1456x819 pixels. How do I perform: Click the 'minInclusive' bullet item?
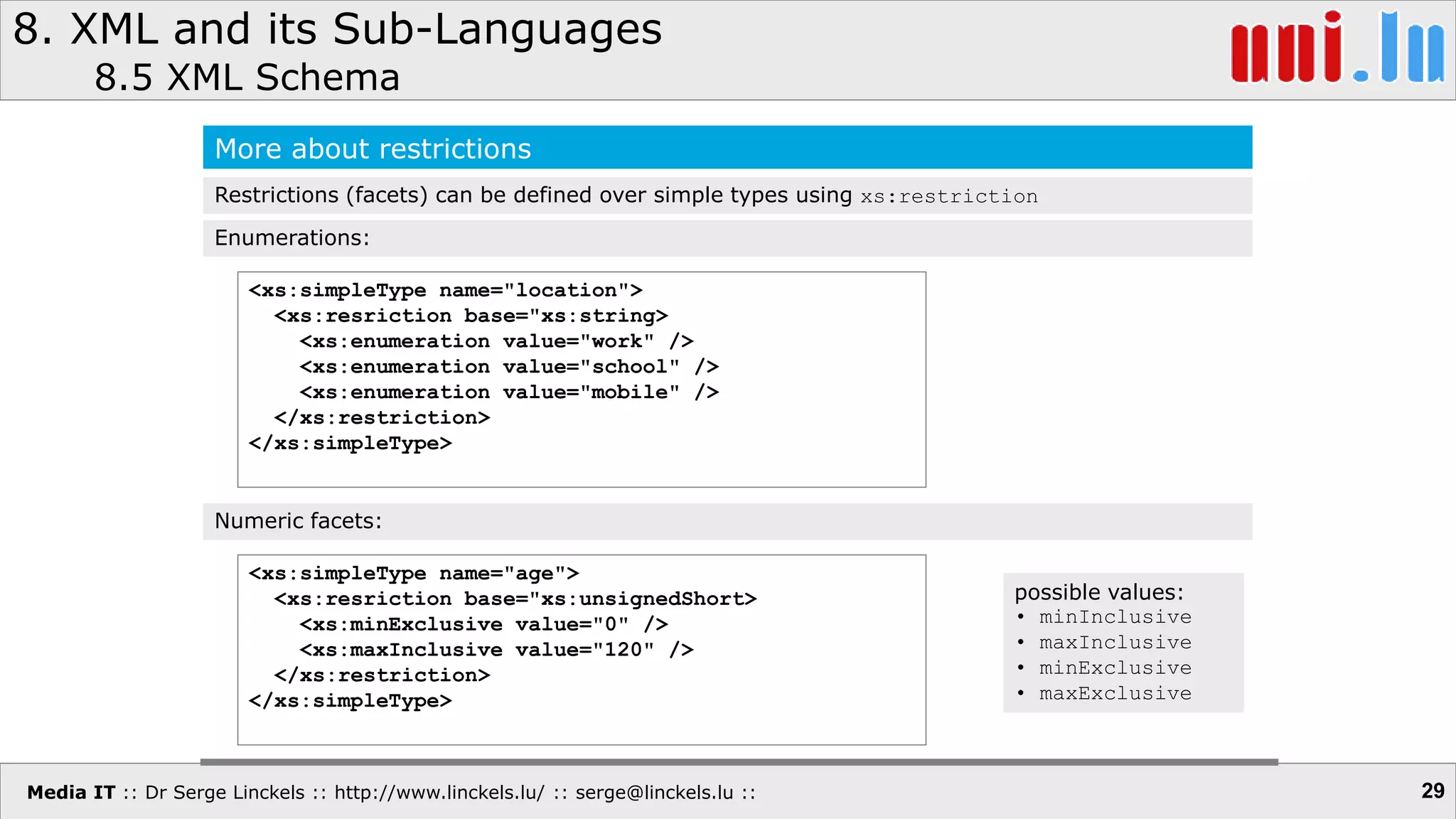pyautogui.click(x=1115, y=617)
